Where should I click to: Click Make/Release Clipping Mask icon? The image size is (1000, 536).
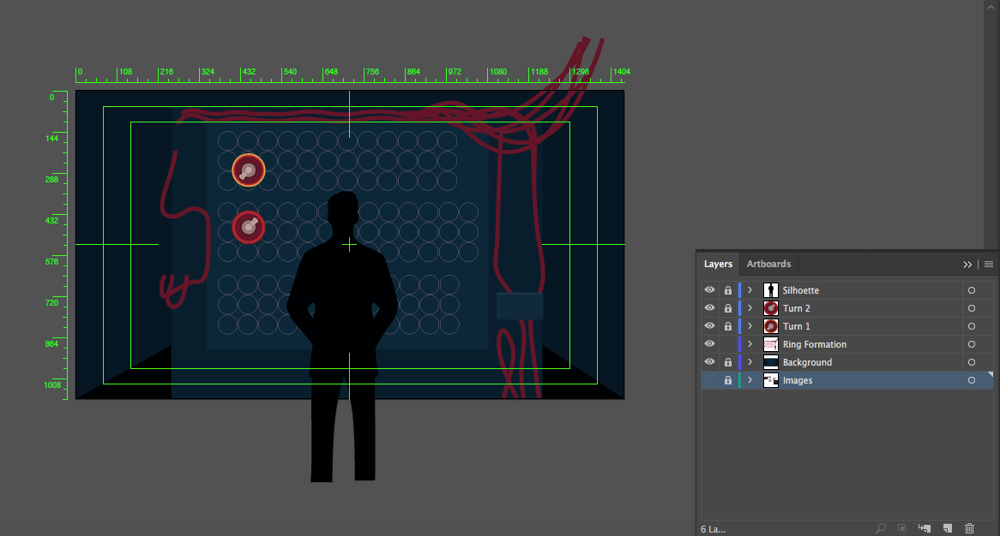902,528
